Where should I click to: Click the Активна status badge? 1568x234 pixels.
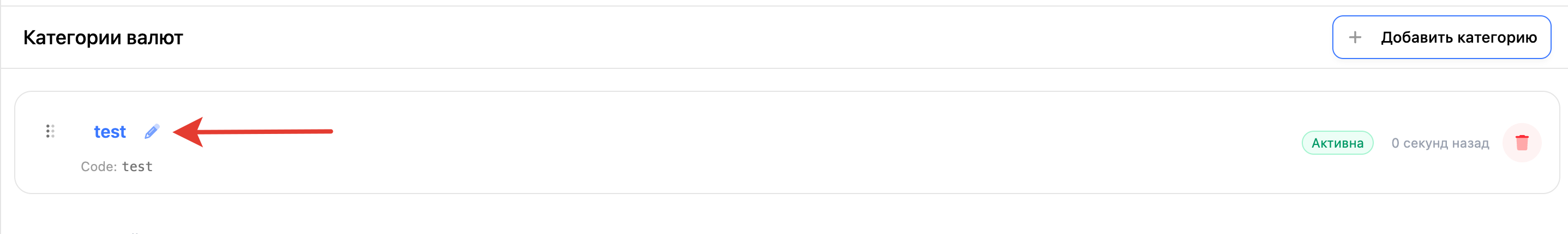click(x=1337, y=143)
